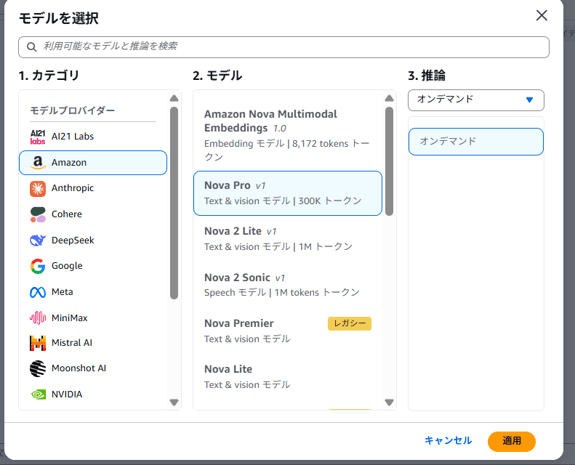Select the Anthropic provider name
This screenshot has width=575, height=465.
(x=73, y=188)
